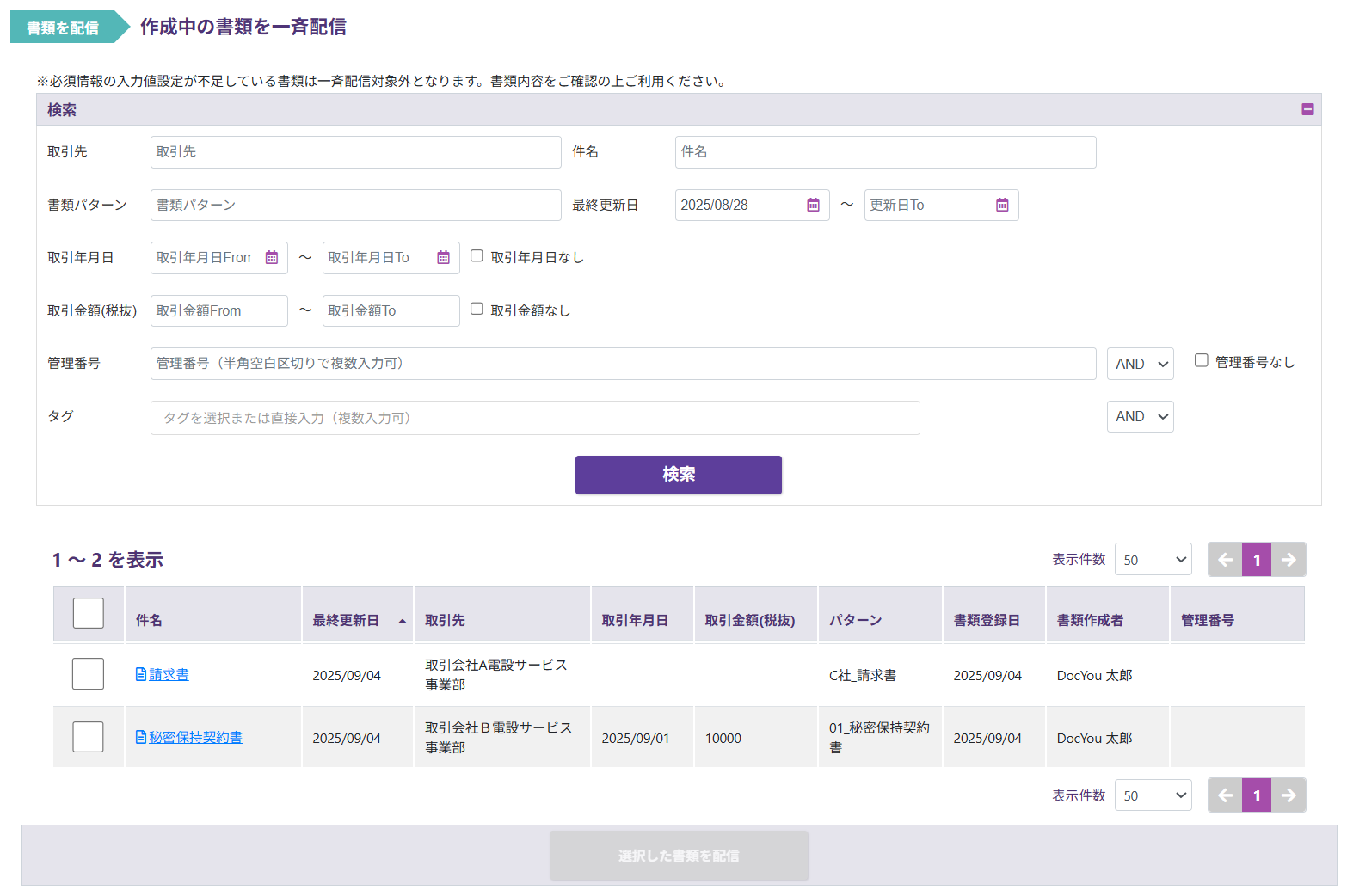Click the C社_請求書 pattern cell
The width and height of the screenshot is (1347, 896).
(880, 674)
